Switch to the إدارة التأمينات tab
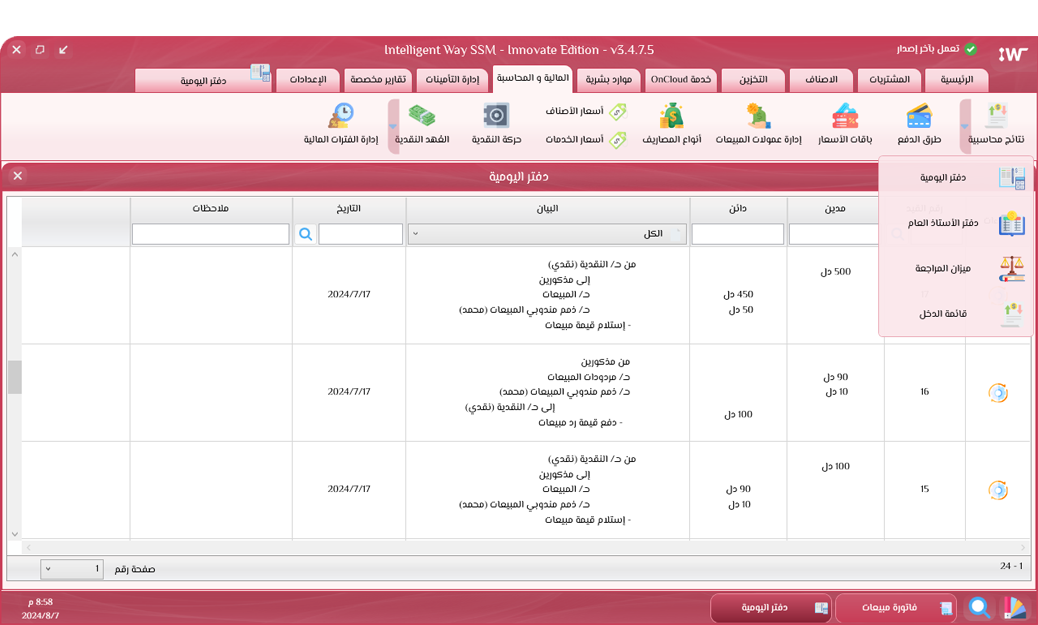The height and width of the screenshot is (625, 1038). pyautogui.click(x=452, y=79)
